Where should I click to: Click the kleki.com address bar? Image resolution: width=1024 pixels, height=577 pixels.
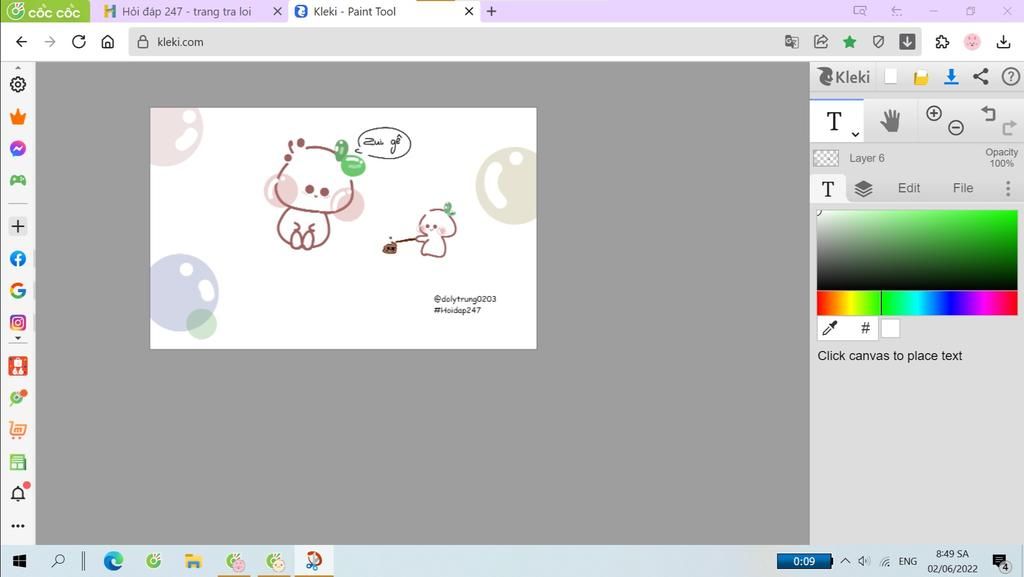coord(457,42)
